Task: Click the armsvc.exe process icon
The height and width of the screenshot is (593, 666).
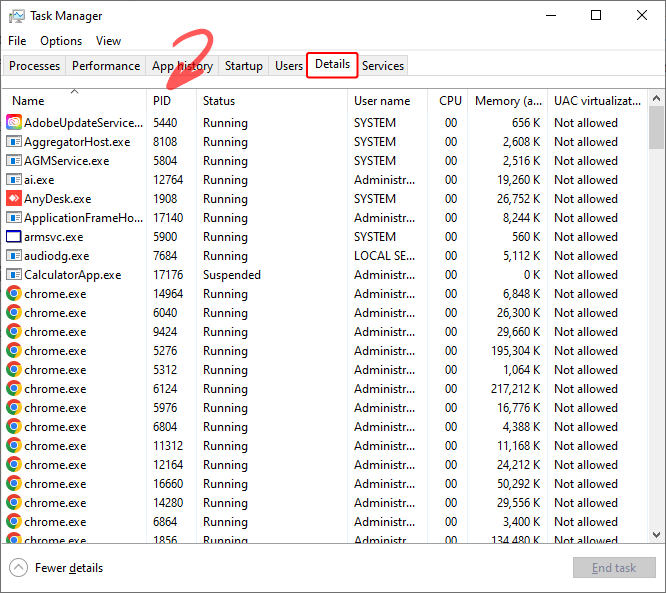Action: (x=14, y=237)
